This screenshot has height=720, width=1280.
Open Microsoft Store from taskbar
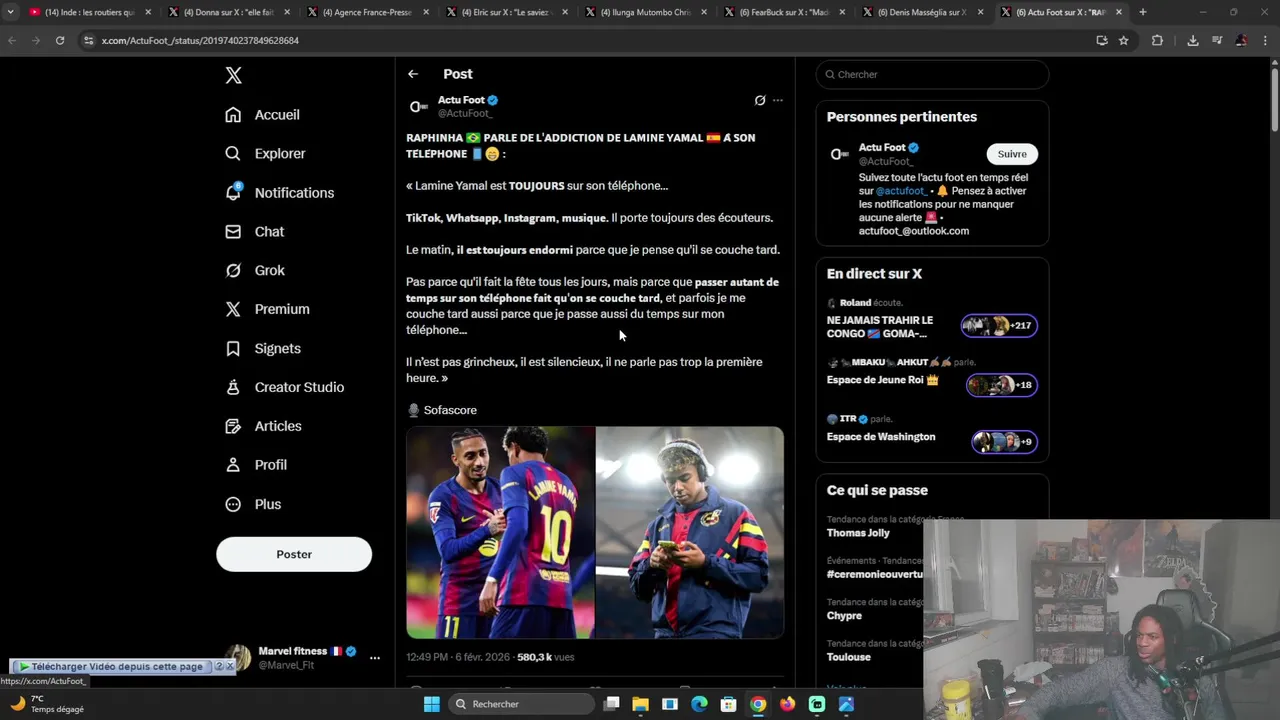tap(728, 704)
